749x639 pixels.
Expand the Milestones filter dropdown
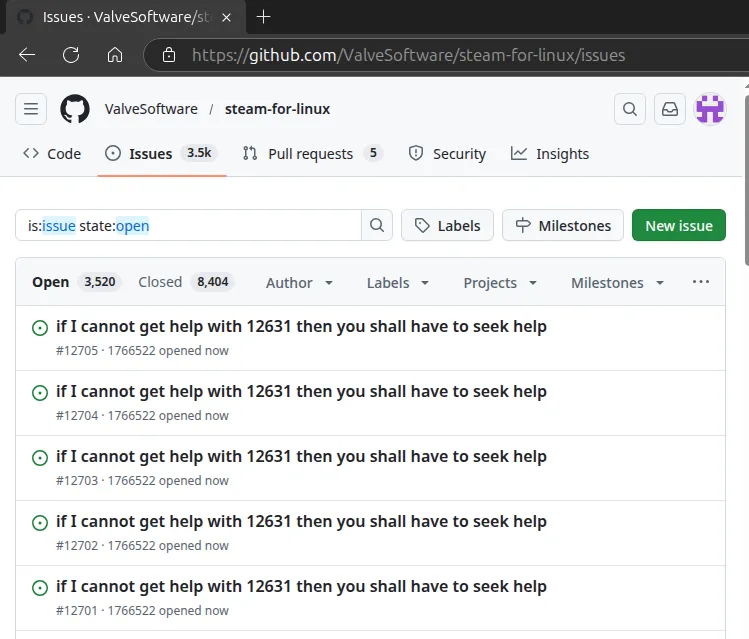coord(617,283)
